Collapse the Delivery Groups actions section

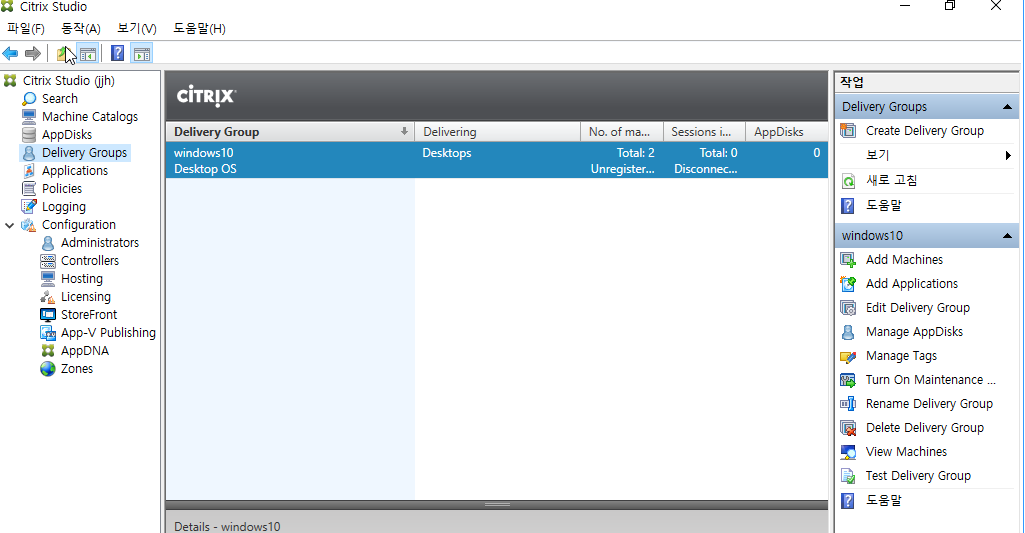click(x=1007, y=107)
